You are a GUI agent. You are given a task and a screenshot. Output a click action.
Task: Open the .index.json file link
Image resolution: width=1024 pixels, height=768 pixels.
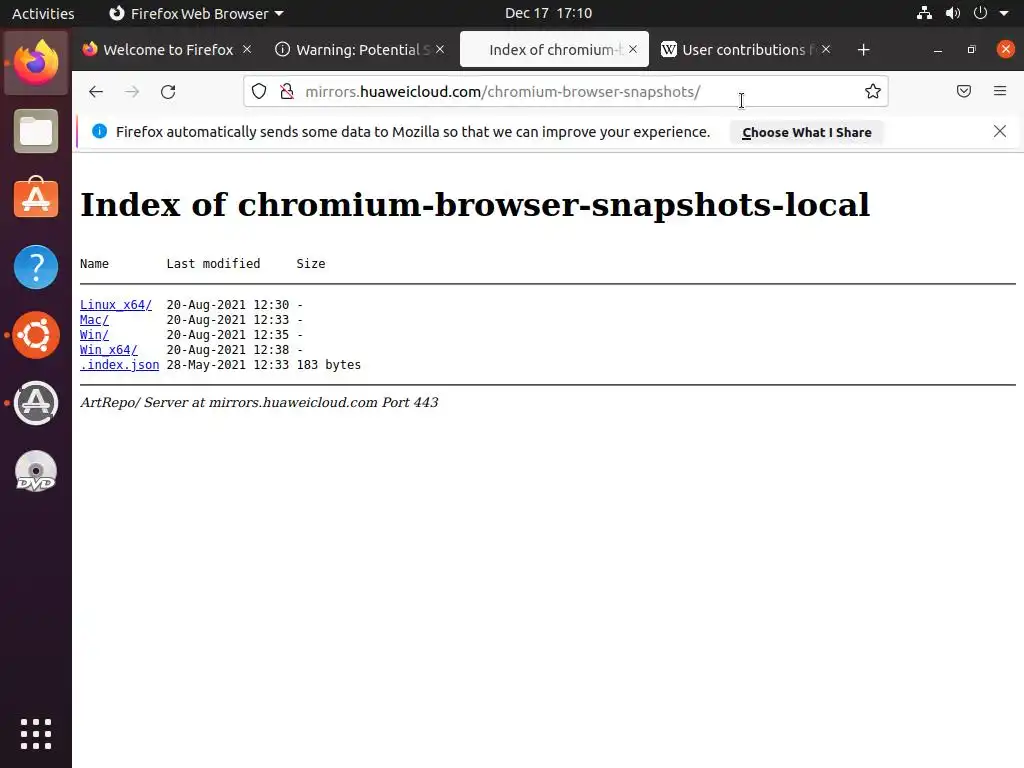[x=120, y=365]
